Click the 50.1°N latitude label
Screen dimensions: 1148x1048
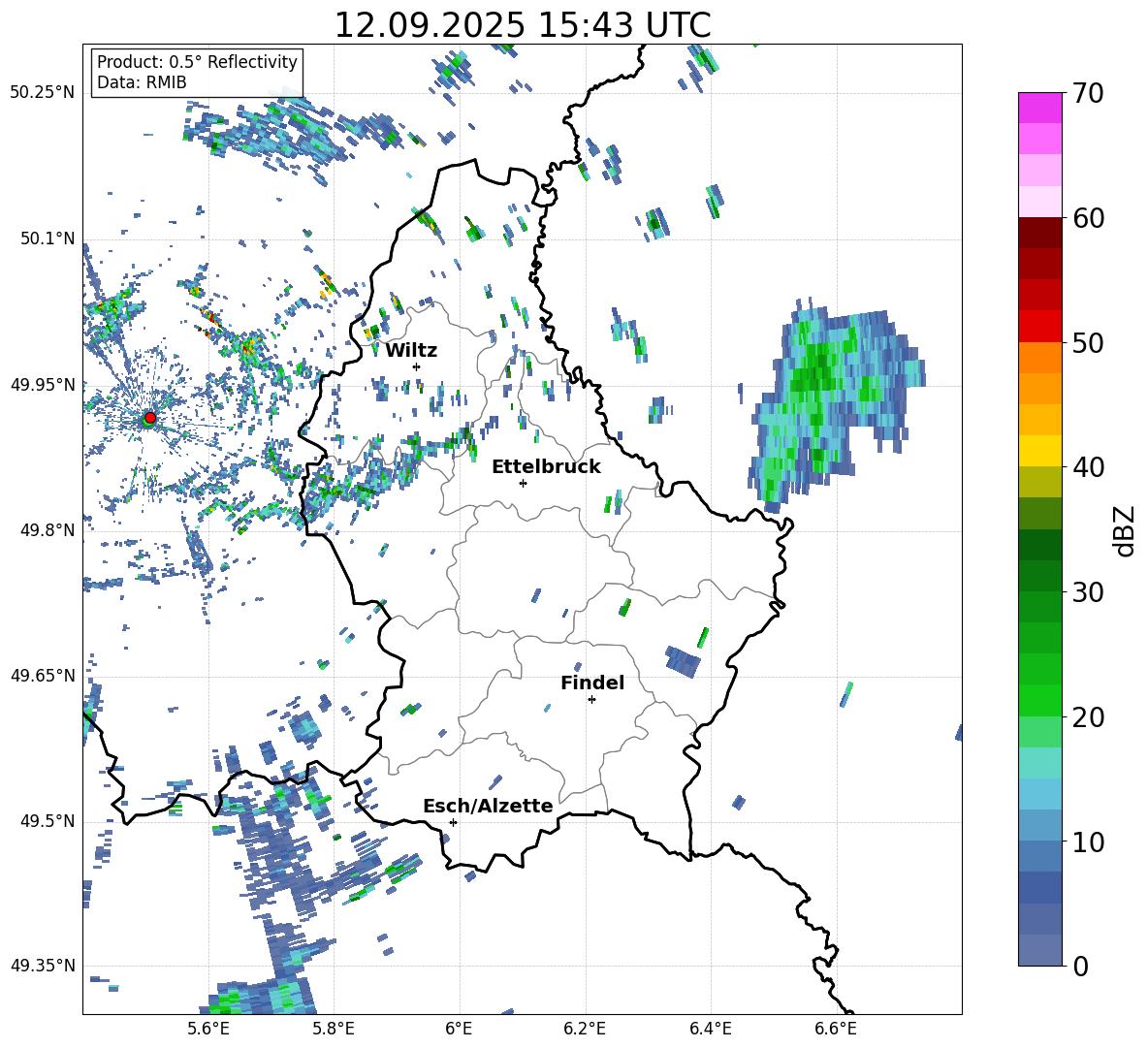tap(48, 238)
